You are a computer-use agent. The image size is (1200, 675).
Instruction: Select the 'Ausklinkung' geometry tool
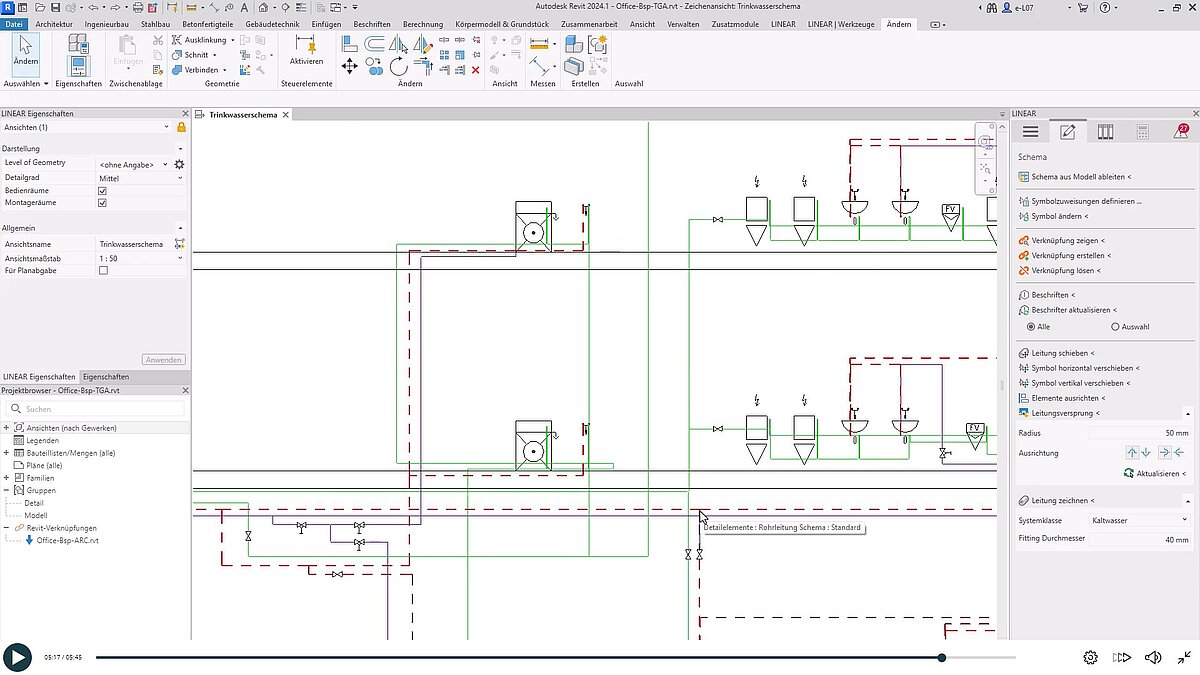[x=196, y=39]
